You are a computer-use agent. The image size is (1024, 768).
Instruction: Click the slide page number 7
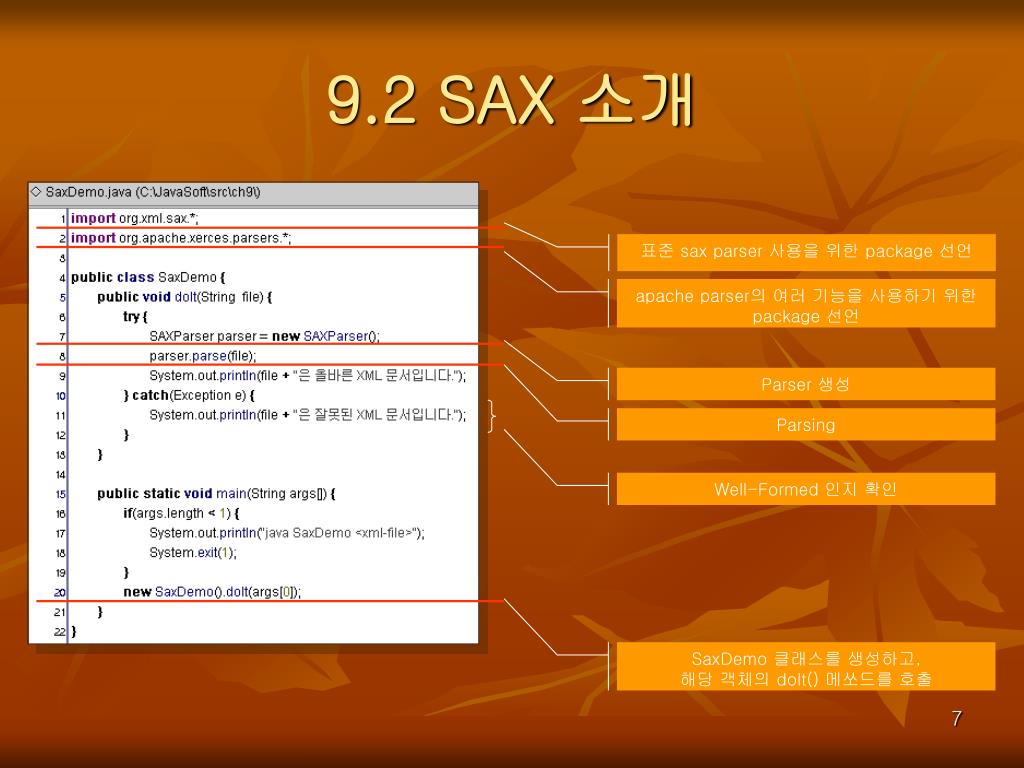pyautogui.click(x=957, y=718)
